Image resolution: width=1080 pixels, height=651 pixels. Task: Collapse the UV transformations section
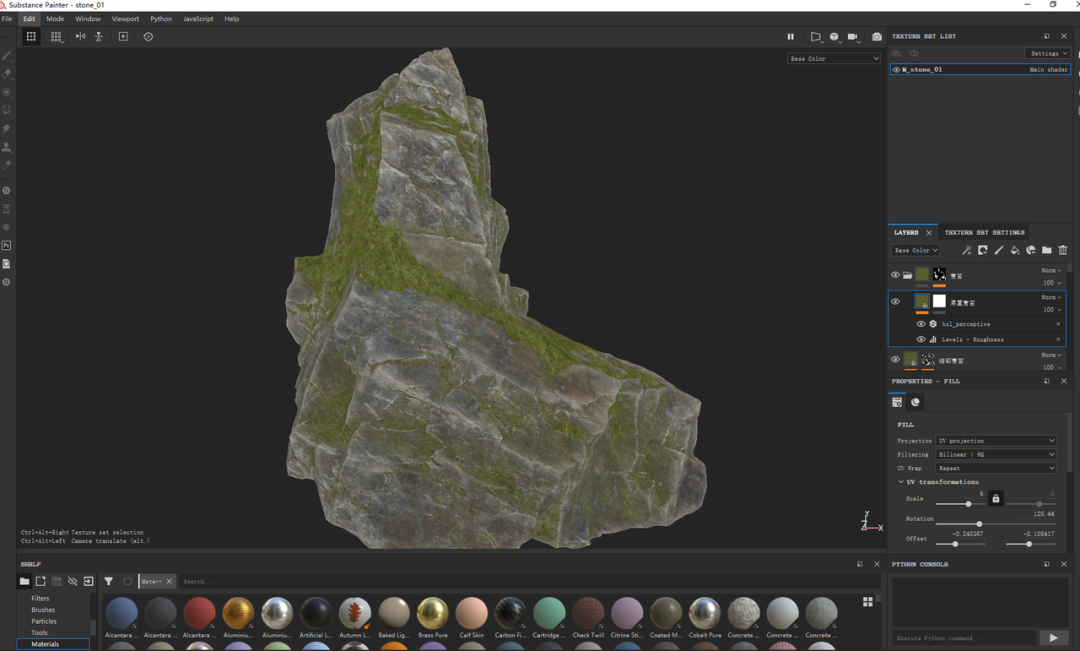click(x=901, y=482)
